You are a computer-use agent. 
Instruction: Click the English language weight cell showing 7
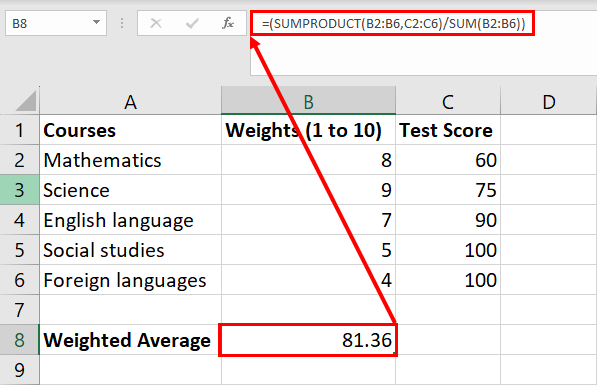coord(308,220)
